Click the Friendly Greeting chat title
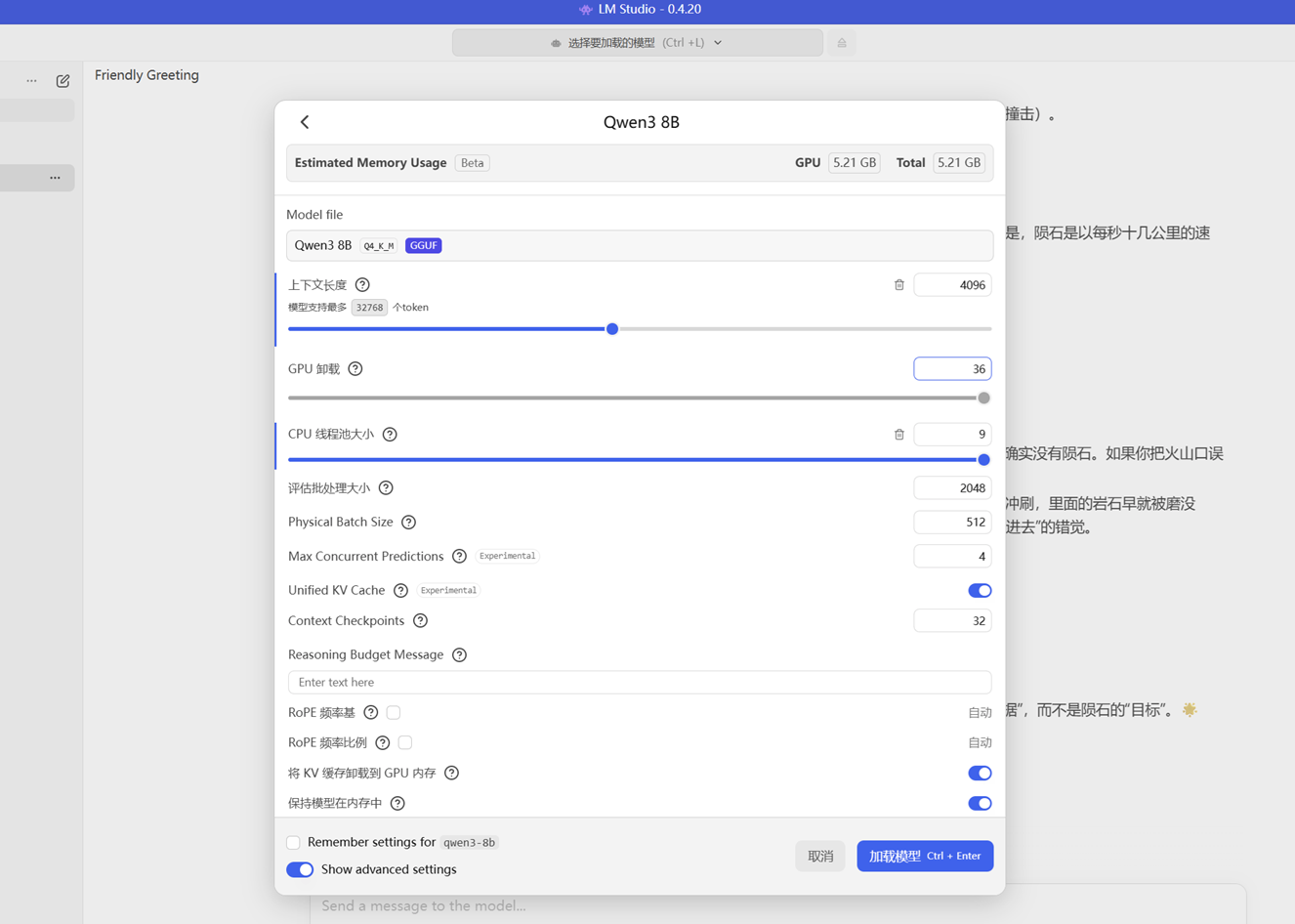The height and width of the screenshot is (924, 1295). 146,75
